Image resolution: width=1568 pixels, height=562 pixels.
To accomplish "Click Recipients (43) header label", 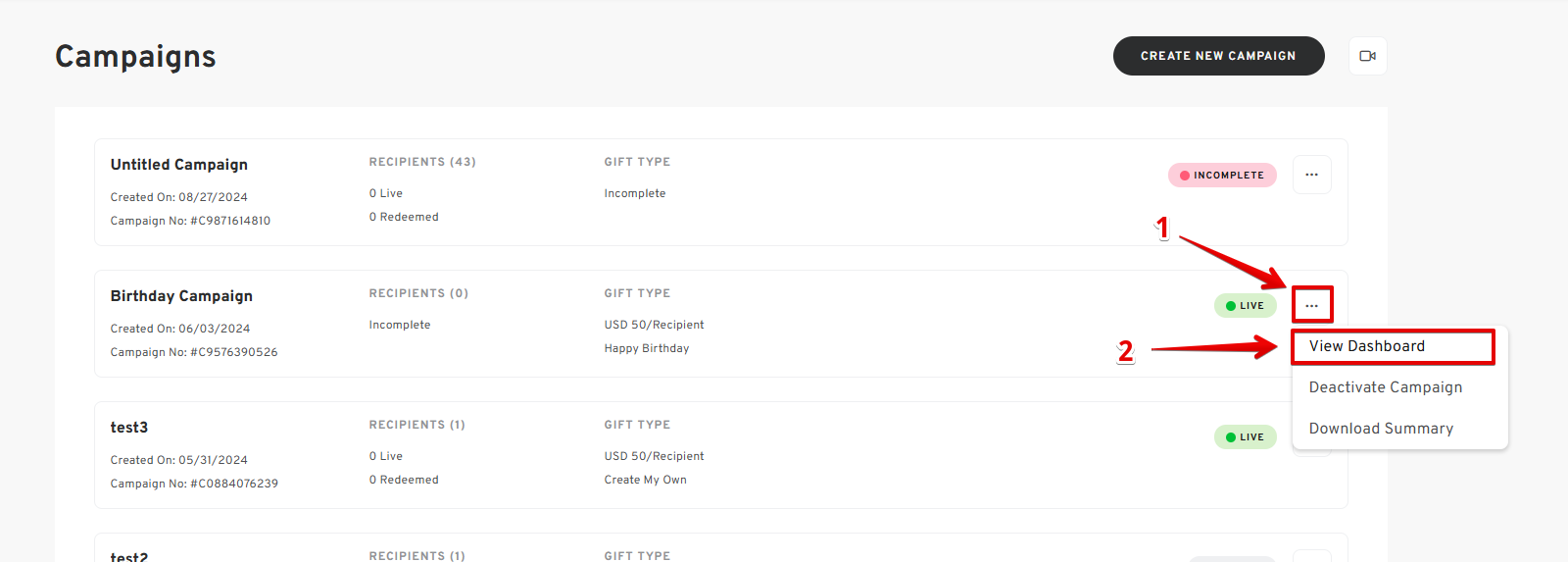I will tap(422, 162).
